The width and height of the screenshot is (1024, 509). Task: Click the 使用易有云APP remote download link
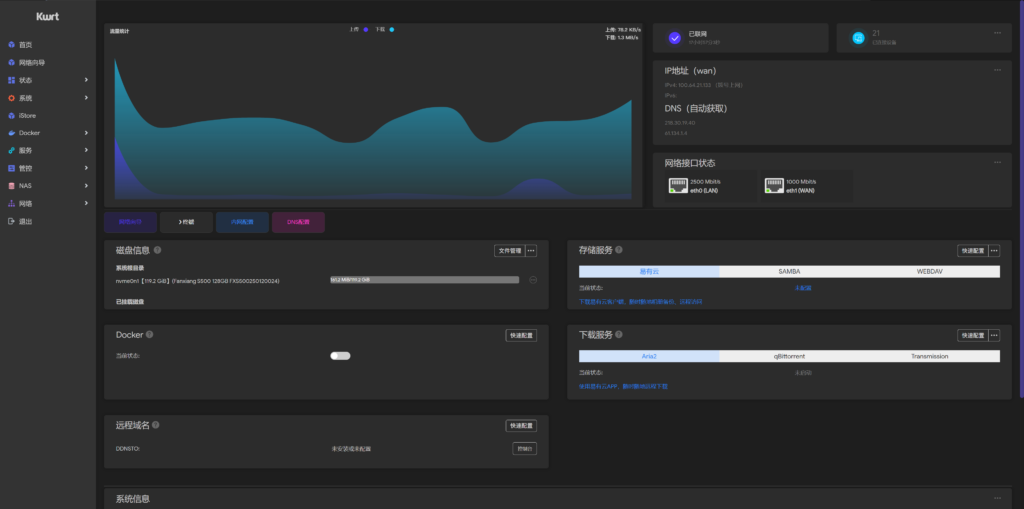click(623, 386)
